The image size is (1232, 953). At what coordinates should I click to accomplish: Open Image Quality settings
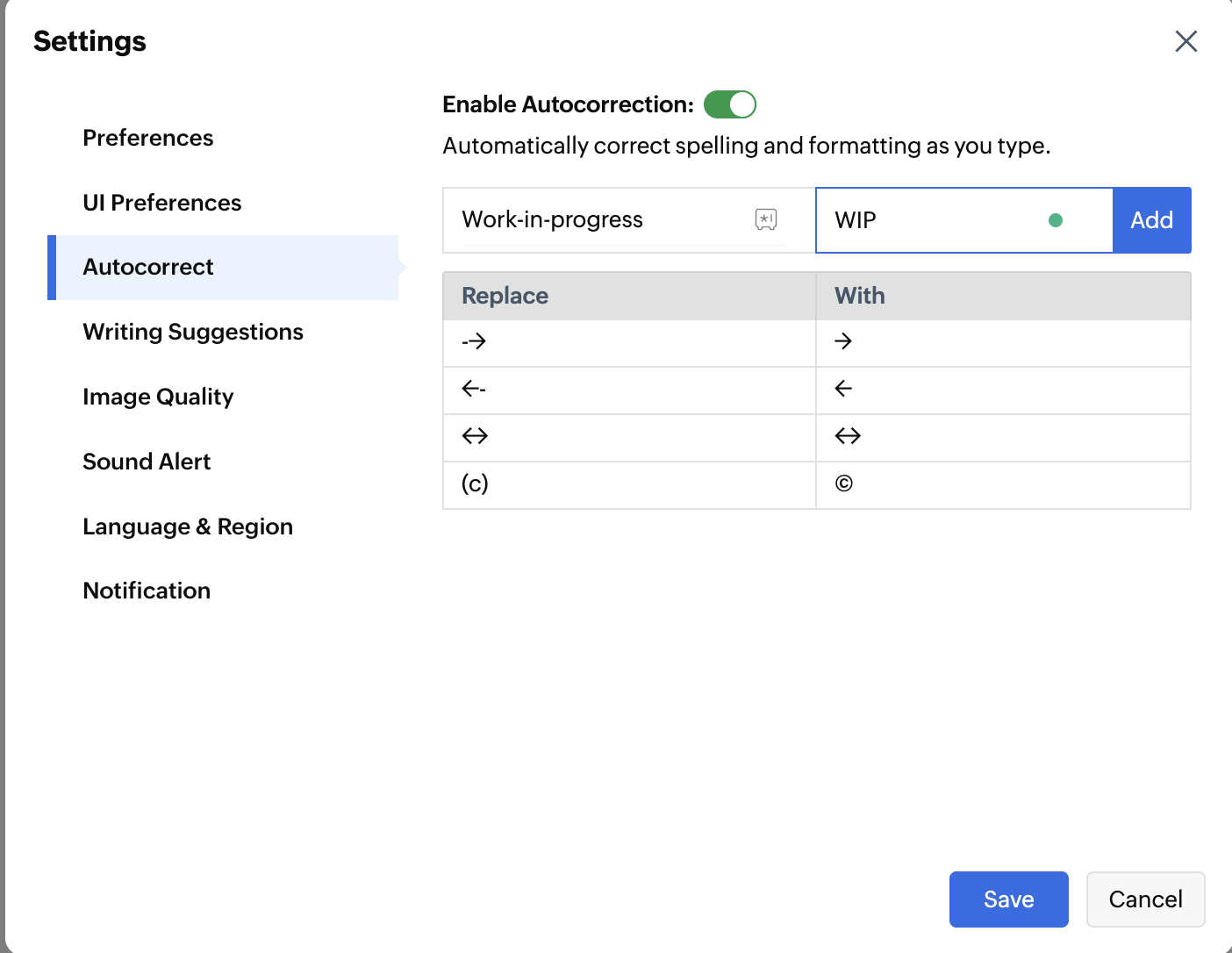pos(158,398)
